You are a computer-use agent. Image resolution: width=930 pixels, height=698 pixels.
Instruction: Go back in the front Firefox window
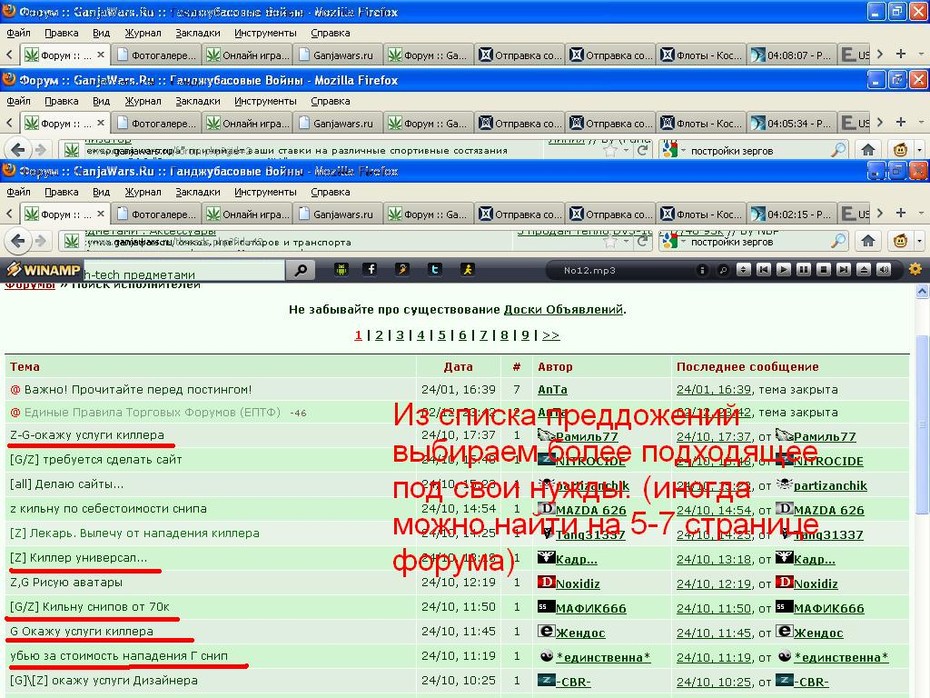tap(18, 241)
